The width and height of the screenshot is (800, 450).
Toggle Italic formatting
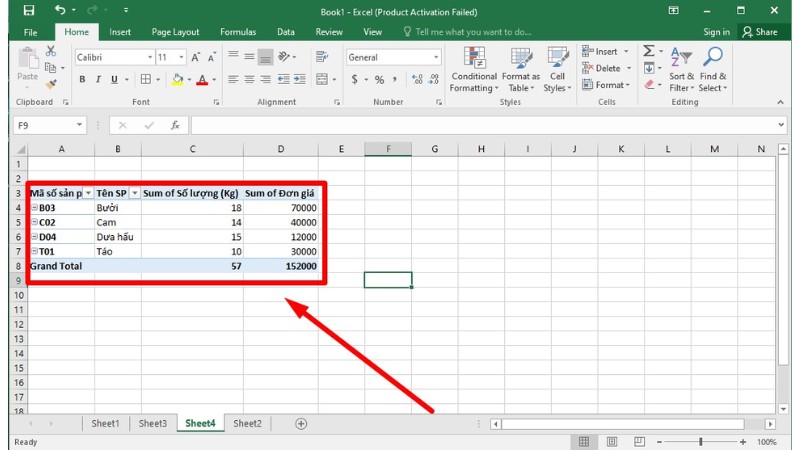[x=98, y=79]
